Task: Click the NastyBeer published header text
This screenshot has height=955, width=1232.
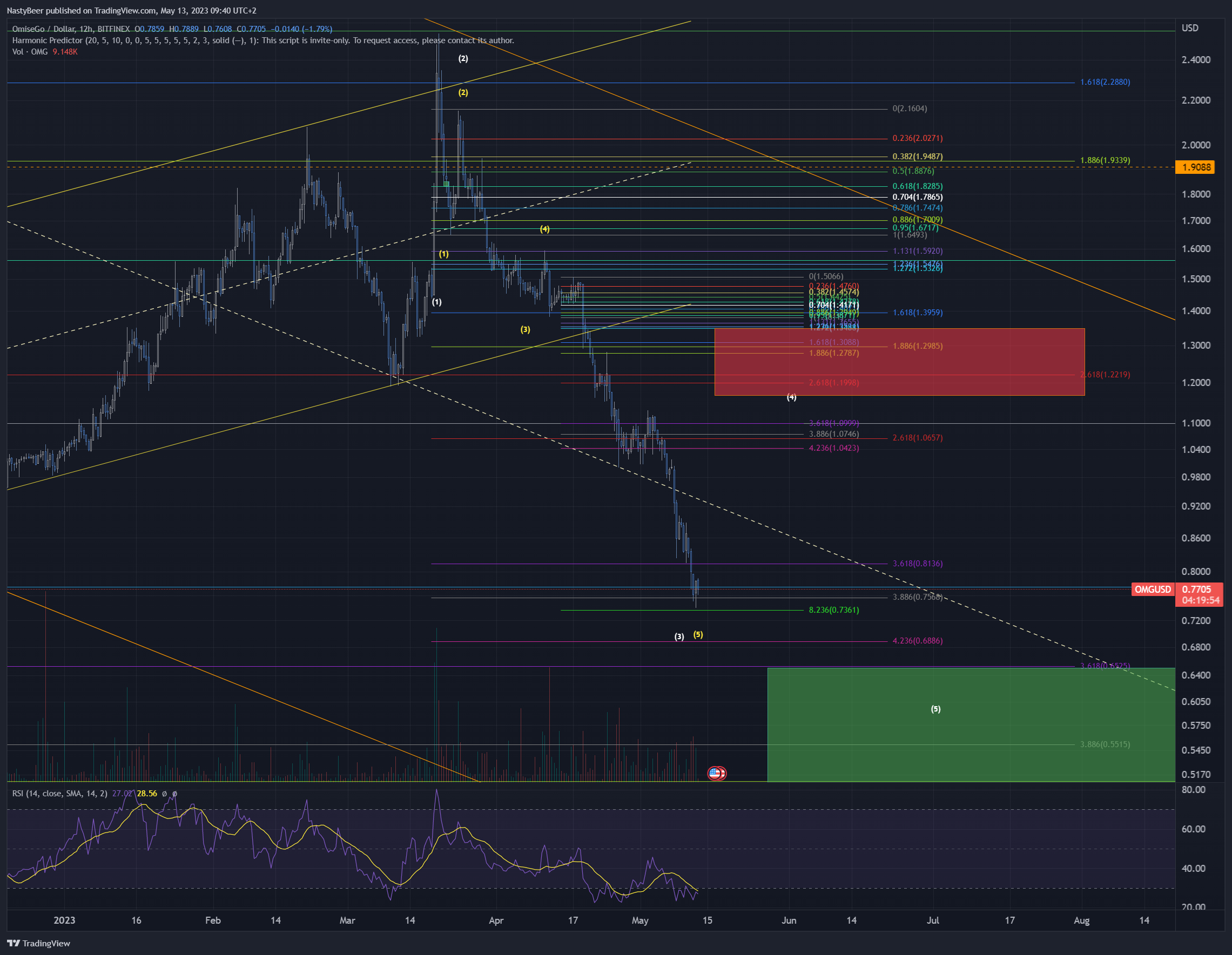Action: click(131, 11)
